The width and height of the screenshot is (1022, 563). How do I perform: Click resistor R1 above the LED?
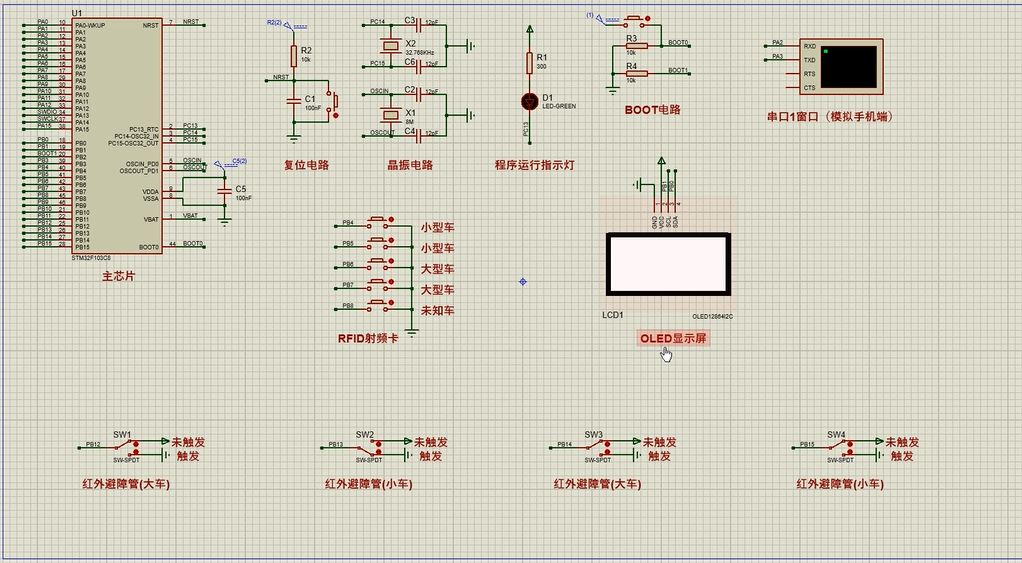530,63
